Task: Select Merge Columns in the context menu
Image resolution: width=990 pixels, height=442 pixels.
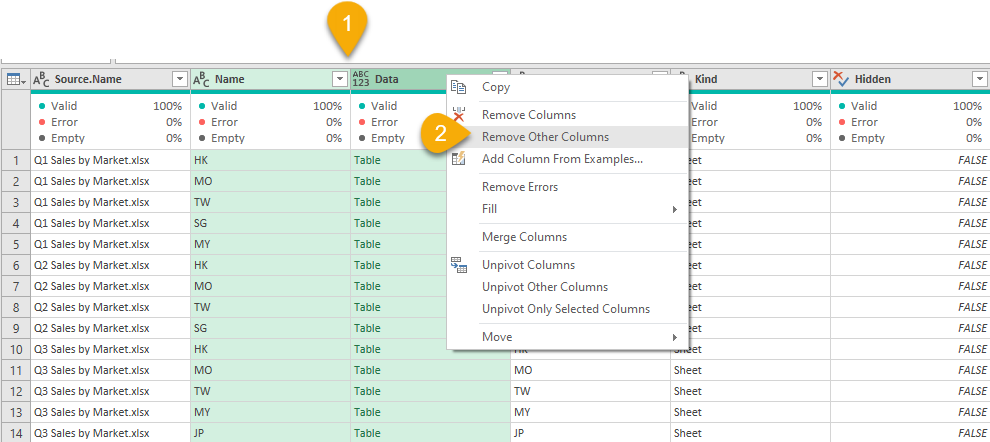Action: pos(524,237)
